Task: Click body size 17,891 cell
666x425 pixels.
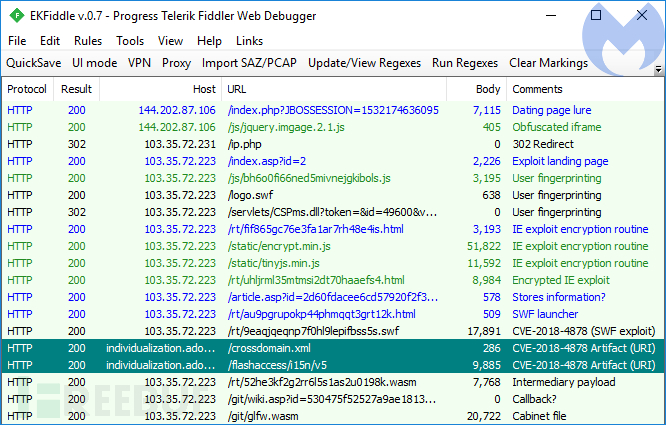Action: [x=484, y=331]
